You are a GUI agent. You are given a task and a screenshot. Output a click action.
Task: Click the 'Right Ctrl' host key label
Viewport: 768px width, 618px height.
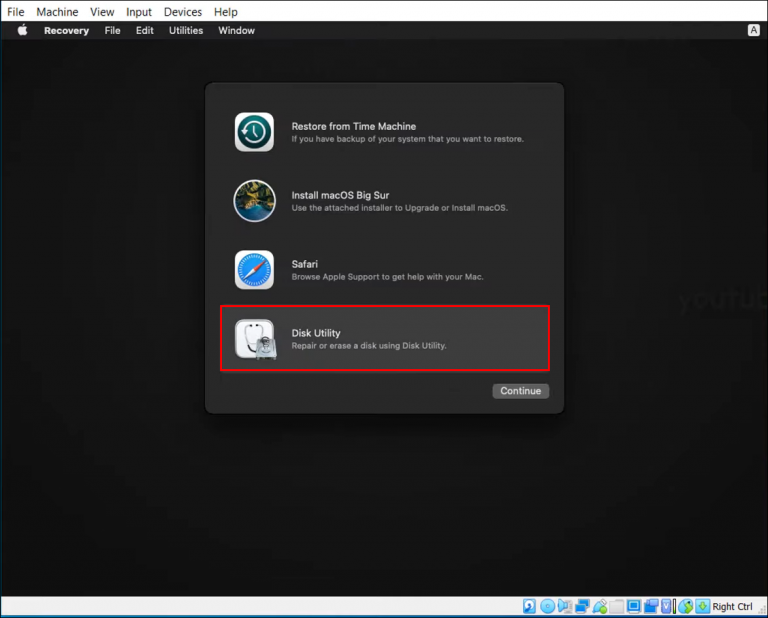(732, 606)
